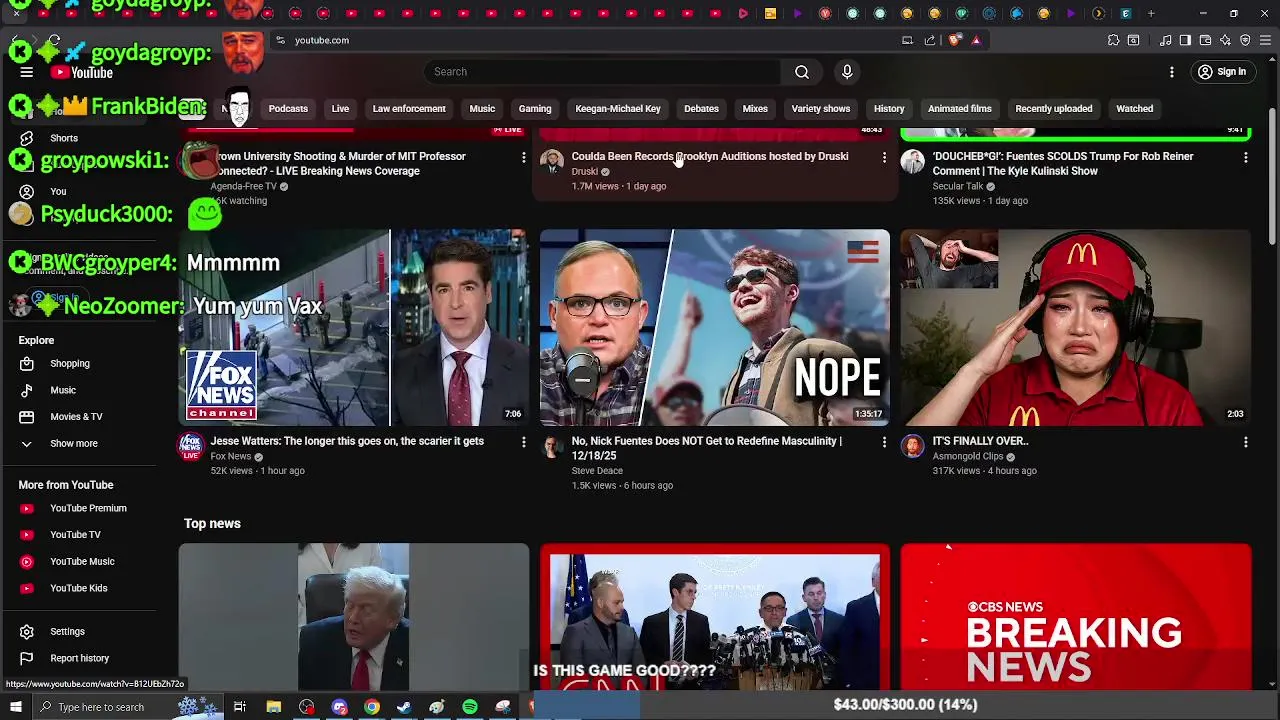Select the Gaming filter chip
The image size is (1280, 720).
535,108
